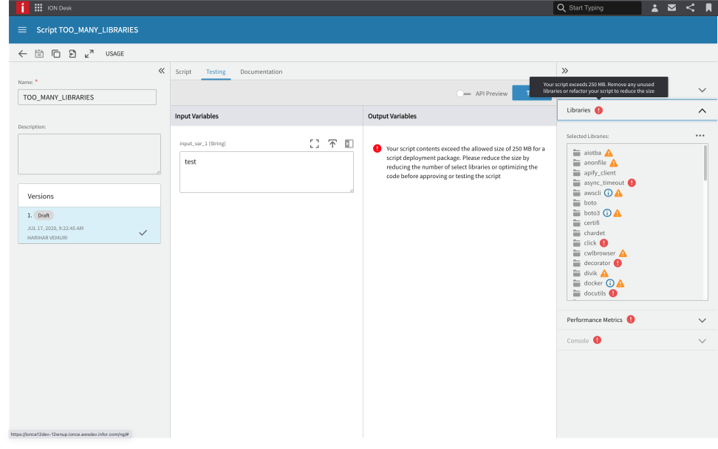Toggle the API Preview switch

463,93
